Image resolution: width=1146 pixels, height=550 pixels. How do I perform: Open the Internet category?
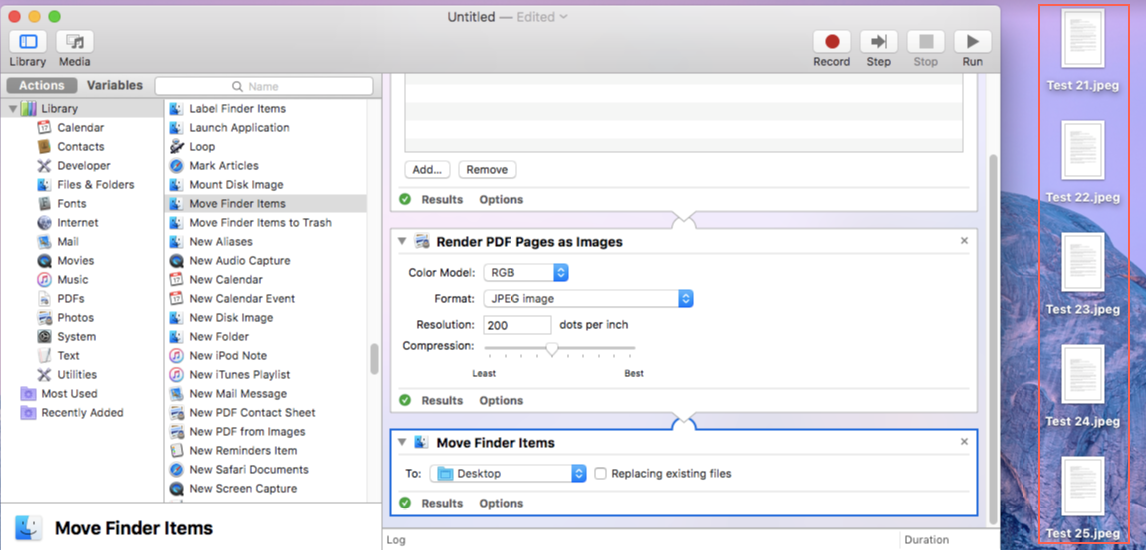point(77,223)
